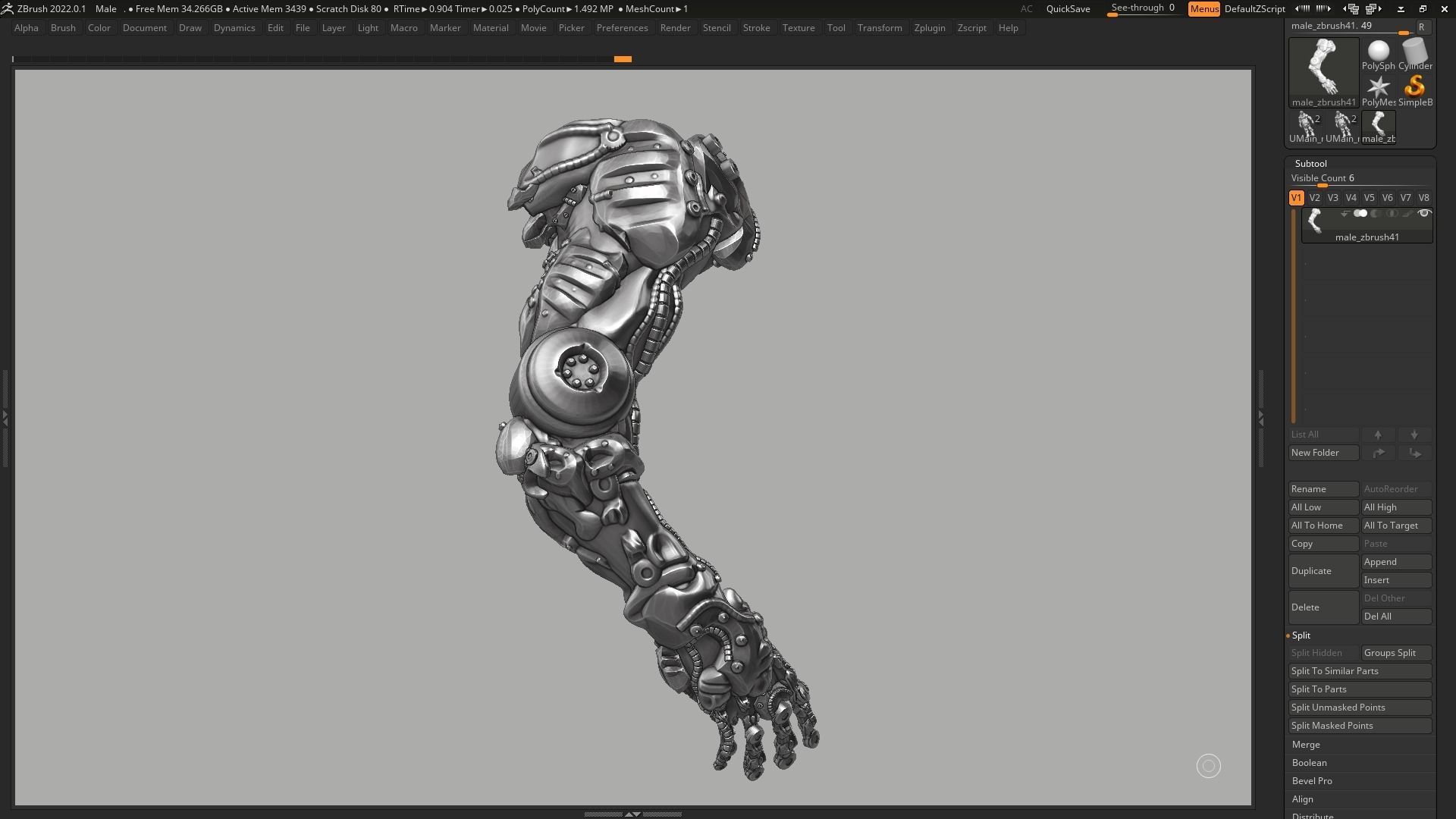Click the R restore tool configuration button
This screenshot has height=819, width=1456.
point(1422,27)
